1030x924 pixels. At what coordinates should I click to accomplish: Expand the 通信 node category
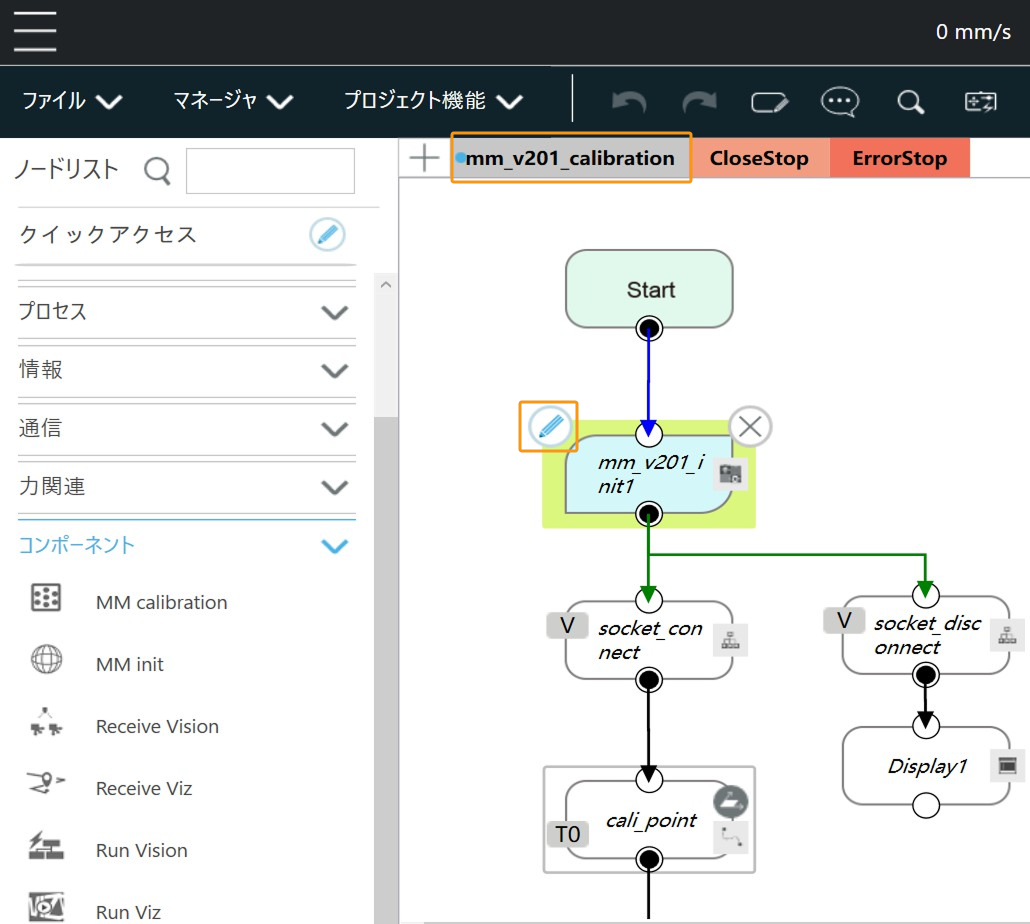point(186,429)
